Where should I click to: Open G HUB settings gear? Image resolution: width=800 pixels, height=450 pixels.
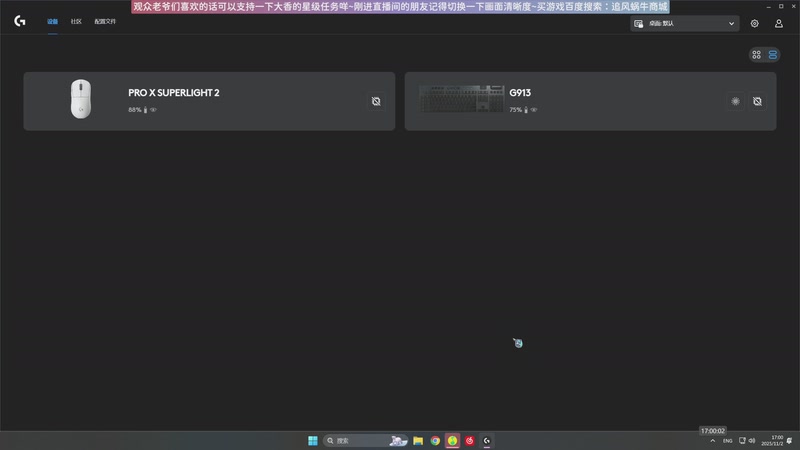(x=755, y=23)
